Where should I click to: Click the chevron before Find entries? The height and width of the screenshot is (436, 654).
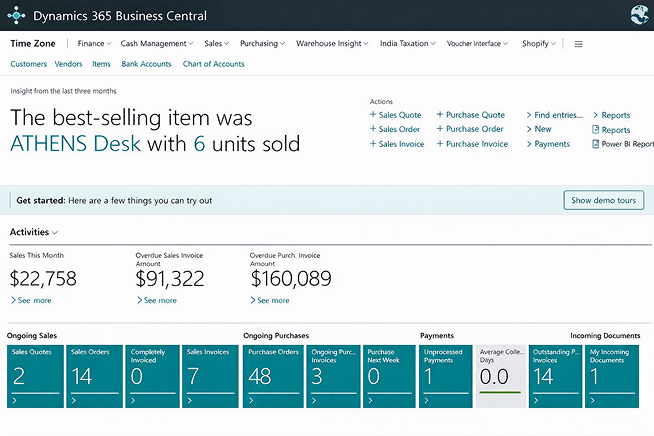point(529,115)
